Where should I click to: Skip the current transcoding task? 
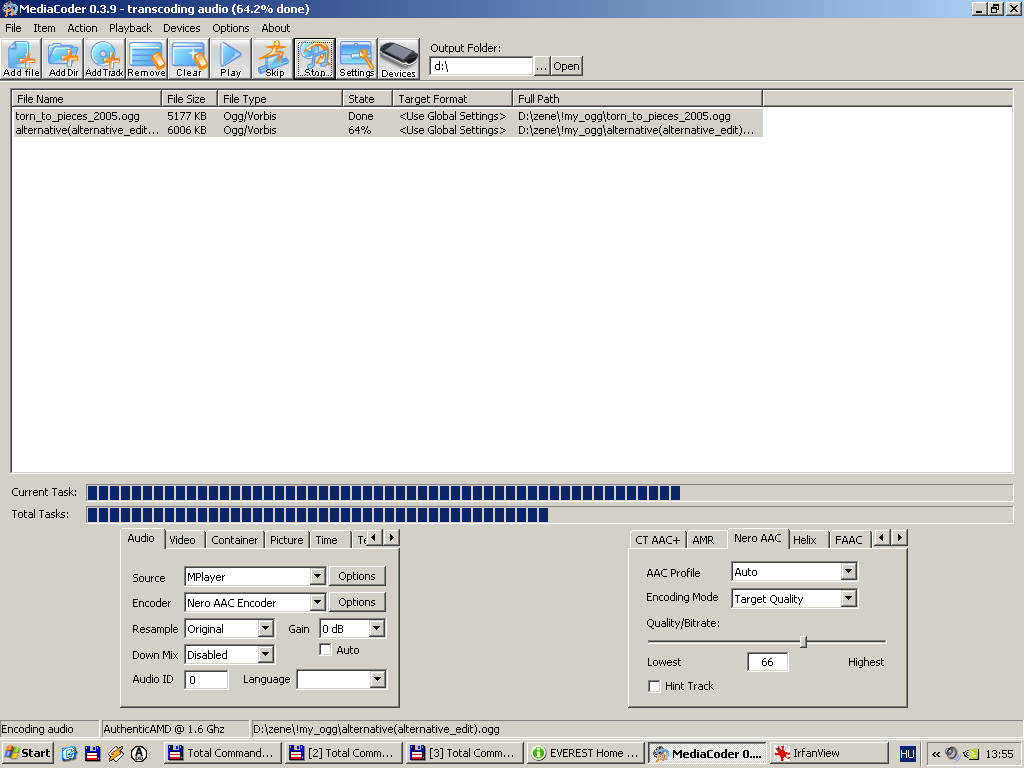[x=274, y=59]
